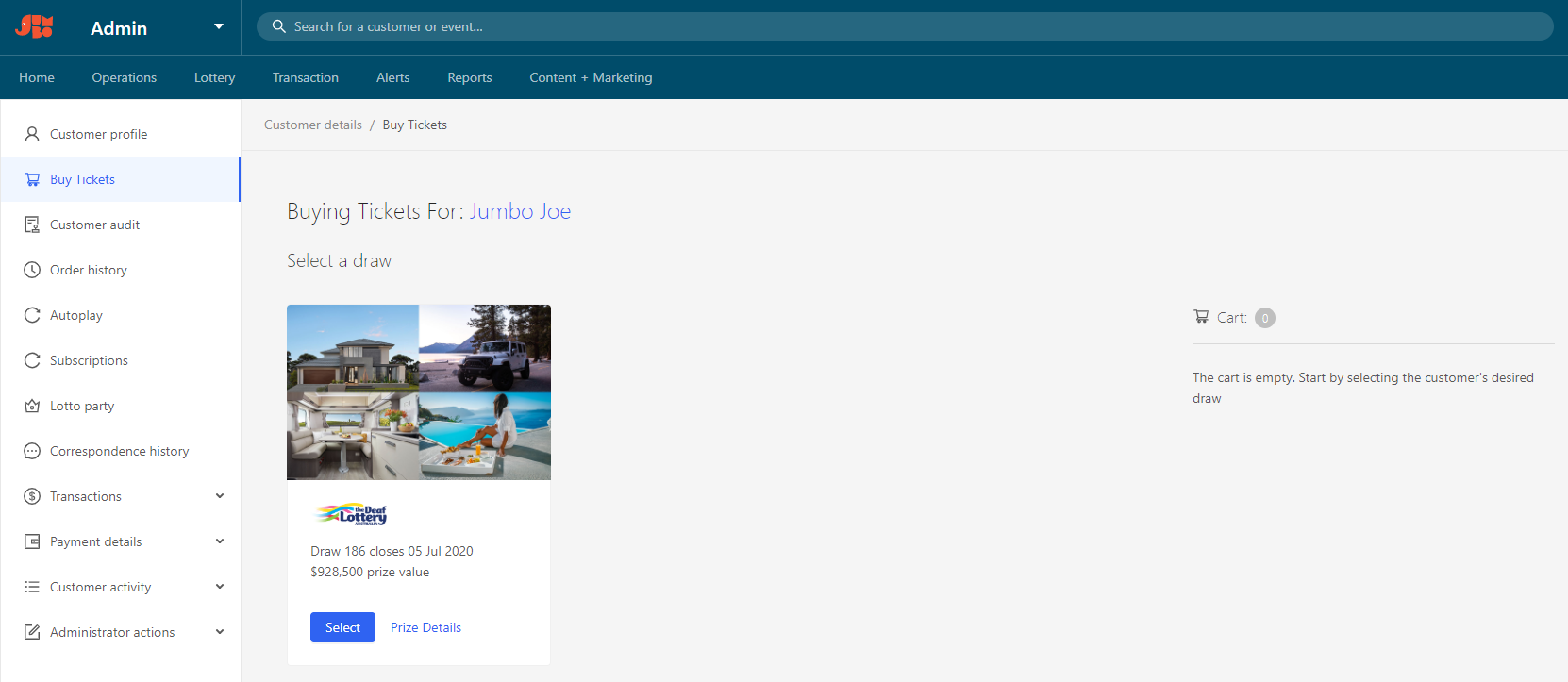
Task: Click the Customer profile person icon
Action: [x=32, y=134]
